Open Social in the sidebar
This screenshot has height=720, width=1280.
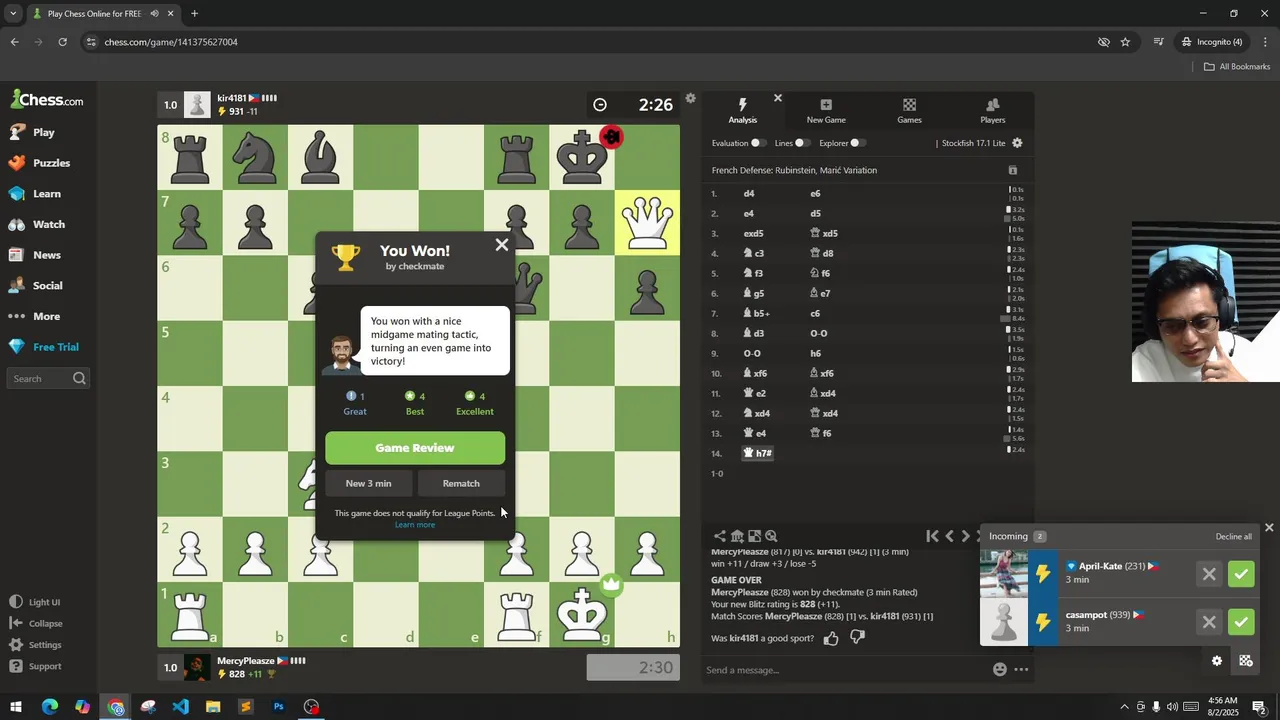(x=47, y=286)
